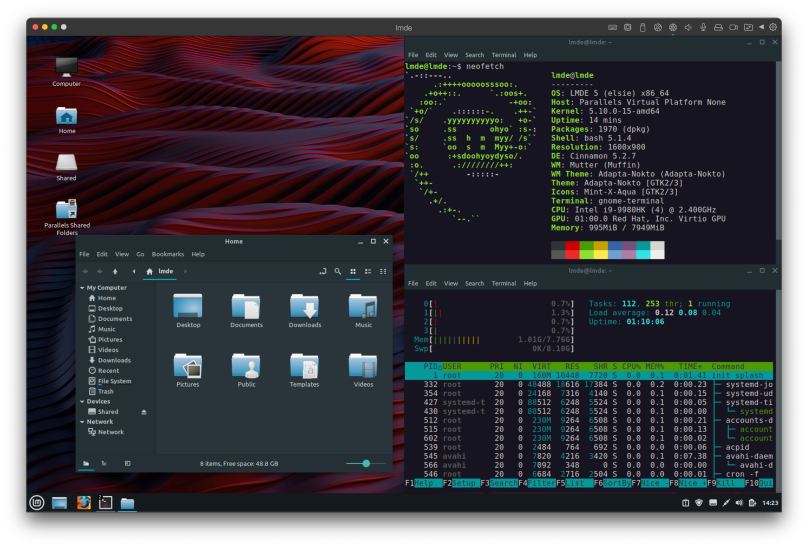This screenshot has height=547, width=808.
Task: Select the Shared drive desktop icon
Action: click(x=66, y=167)
